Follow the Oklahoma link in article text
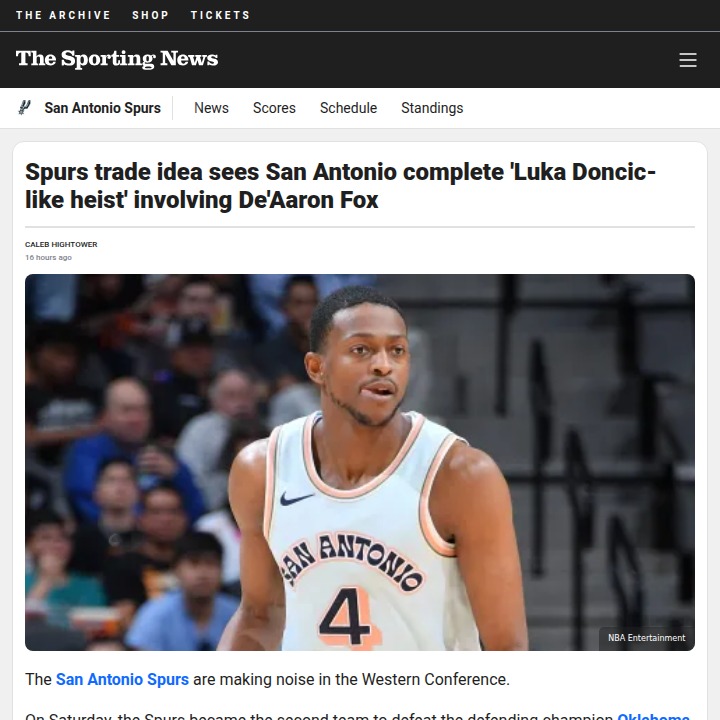Image resolution: width=720 pixels, height=720 pixels. [x=653, y=716]
